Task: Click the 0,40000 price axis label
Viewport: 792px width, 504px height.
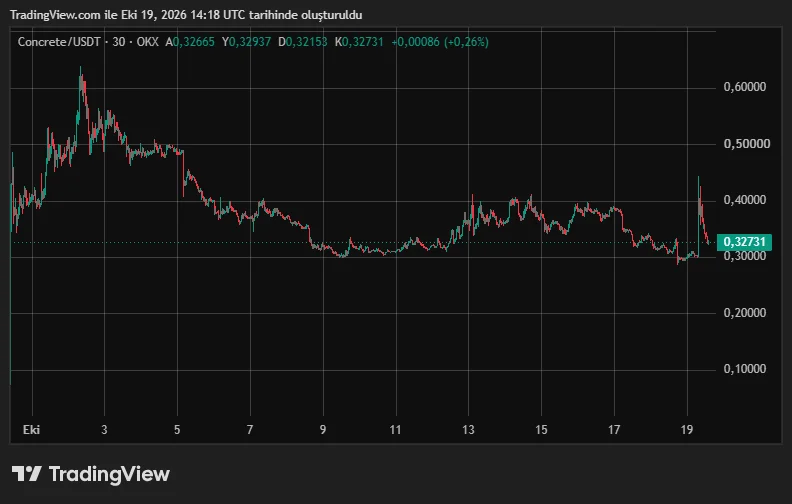Action: [745, 200]
